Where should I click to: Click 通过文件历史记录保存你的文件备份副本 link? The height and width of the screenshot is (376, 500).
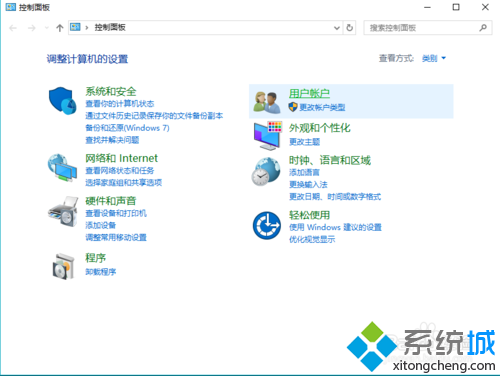click(x=154, y=116)
